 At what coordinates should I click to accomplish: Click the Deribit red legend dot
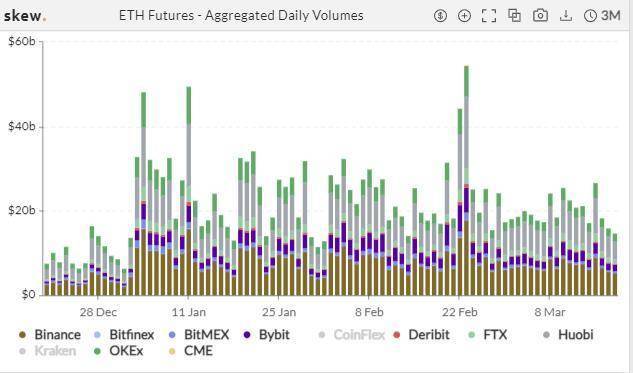point(396,335)
